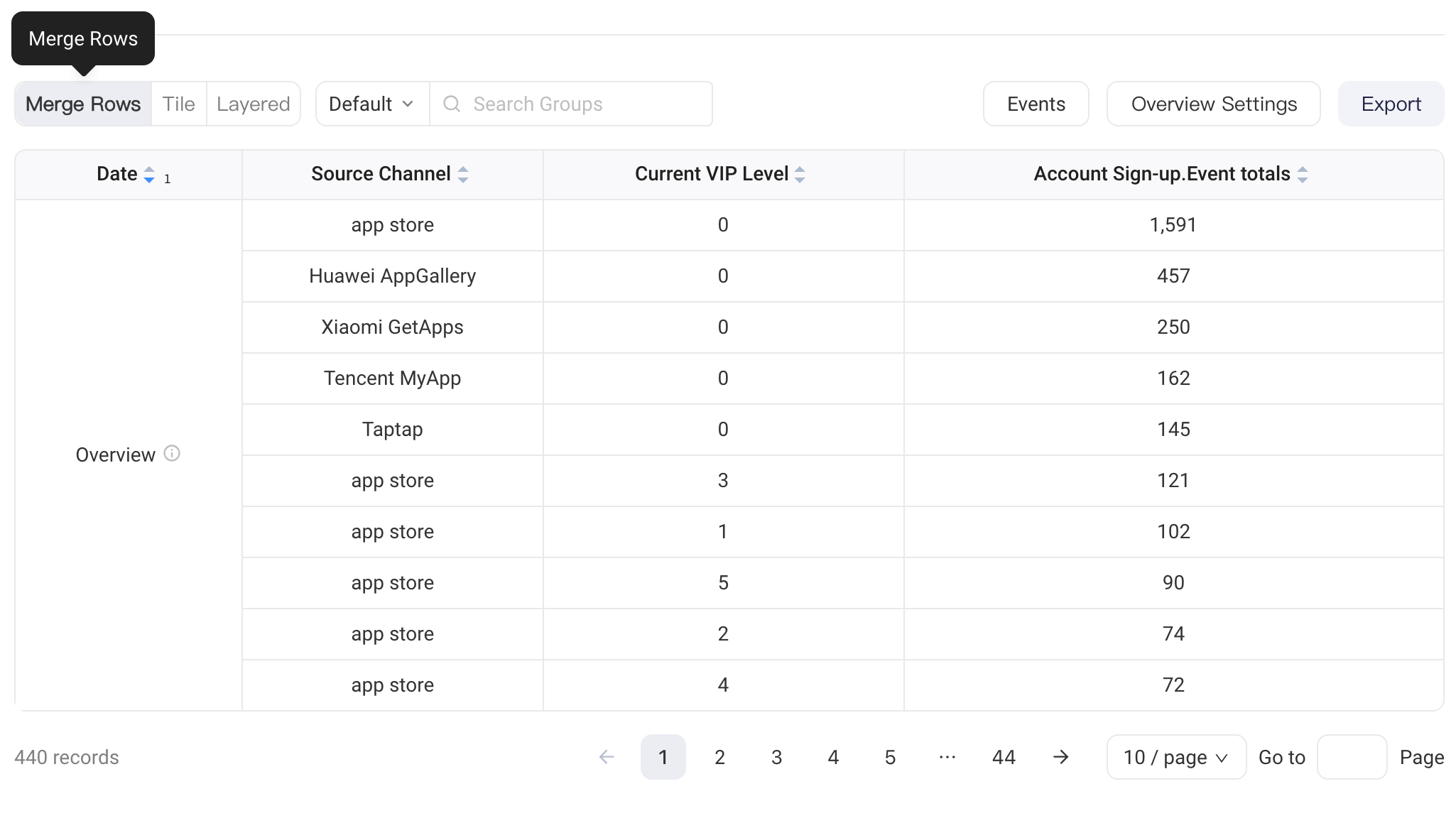Open the Default sort dropdown
1456x828 pixels.
[x=372, y=104]
